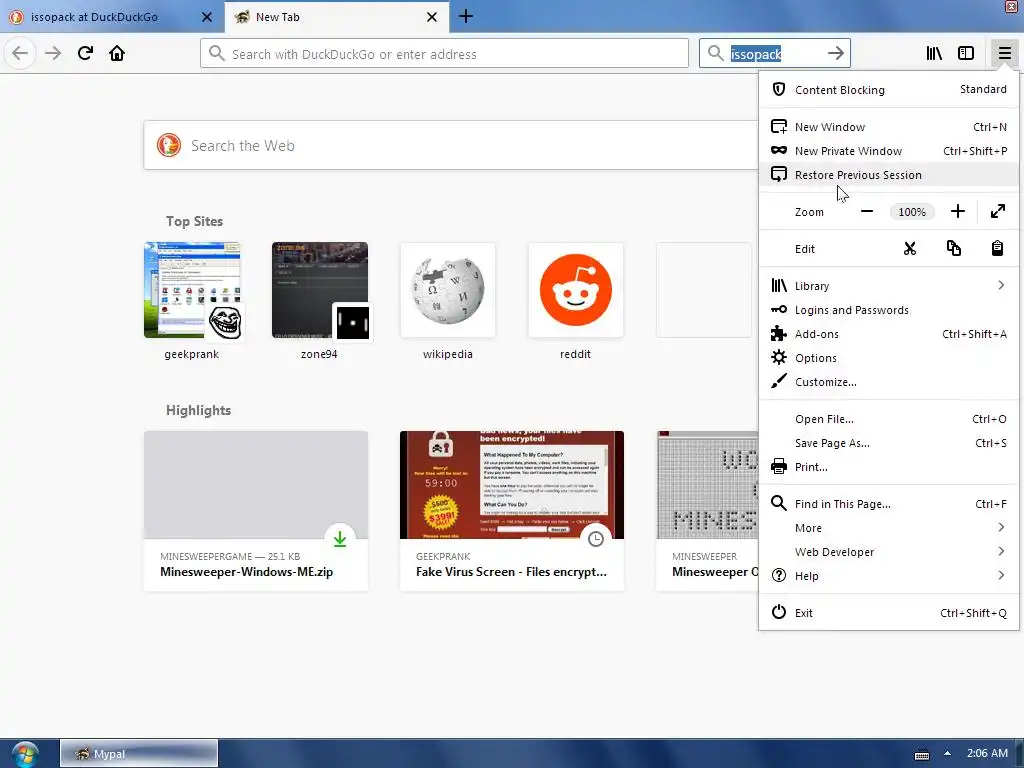Enter full screen mode from menu
This screenshot has width=1024, height=768.
(997, 212)
